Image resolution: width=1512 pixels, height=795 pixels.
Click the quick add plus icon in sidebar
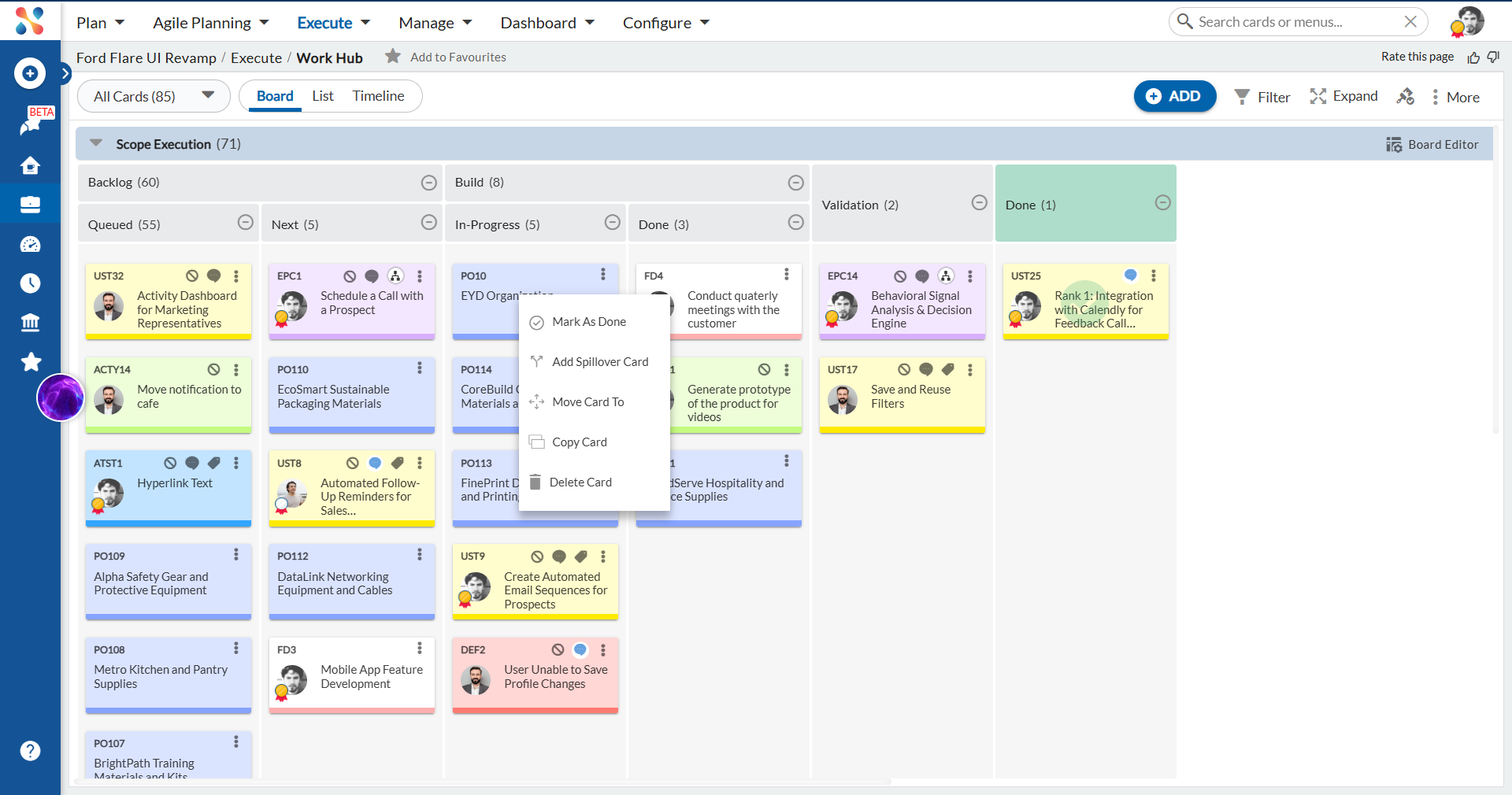(30, 73)
